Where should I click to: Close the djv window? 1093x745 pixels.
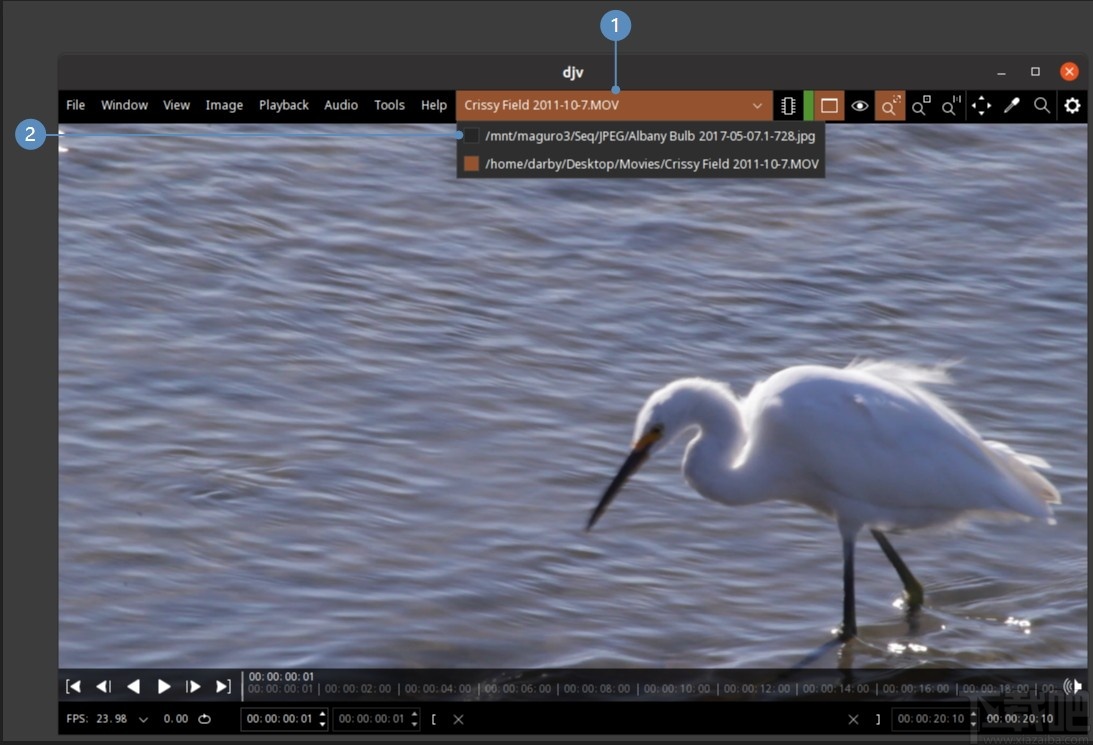click(x=1069, y=72)
